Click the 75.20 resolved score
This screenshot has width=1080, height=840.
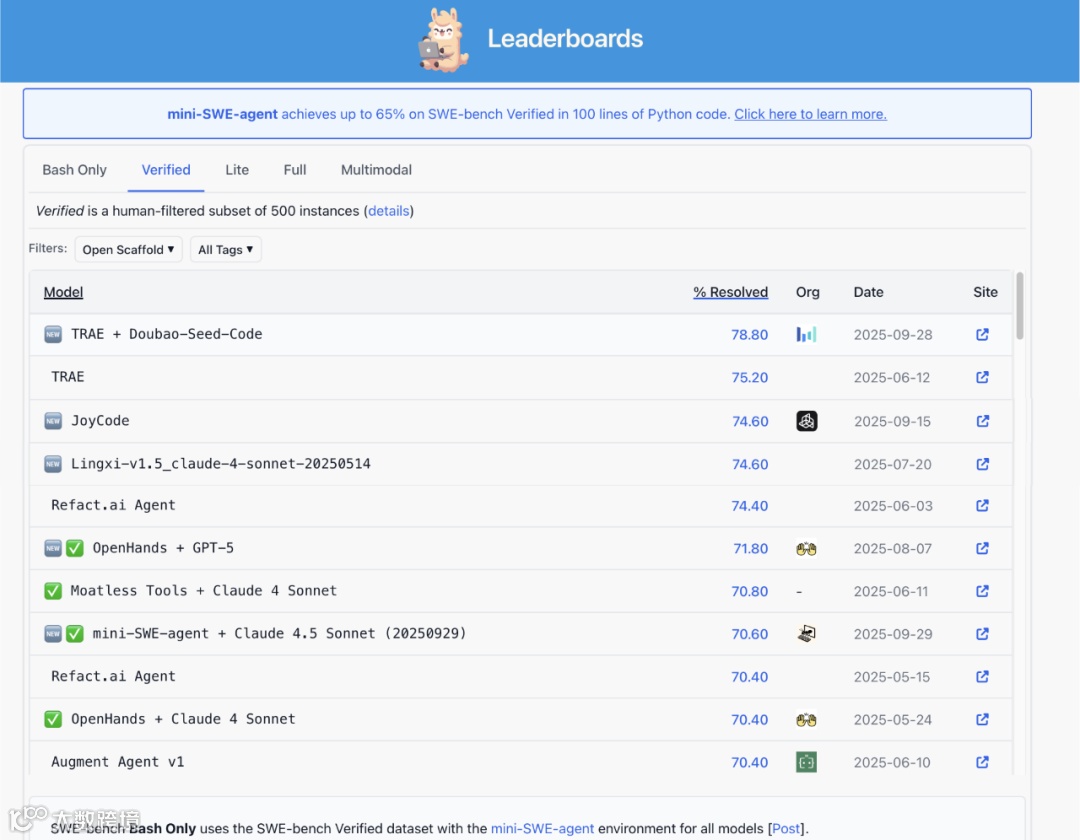749,377
